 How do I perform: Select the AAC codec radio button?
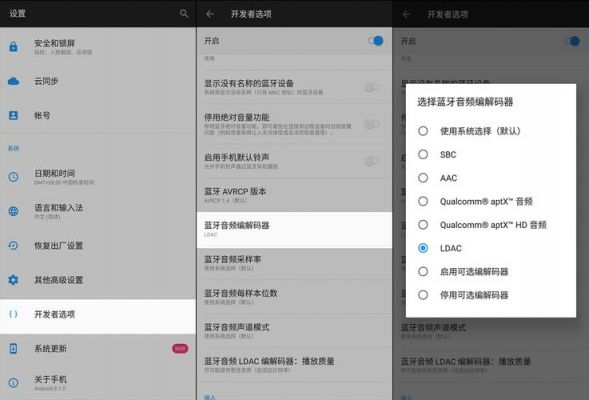pos(423,178)
